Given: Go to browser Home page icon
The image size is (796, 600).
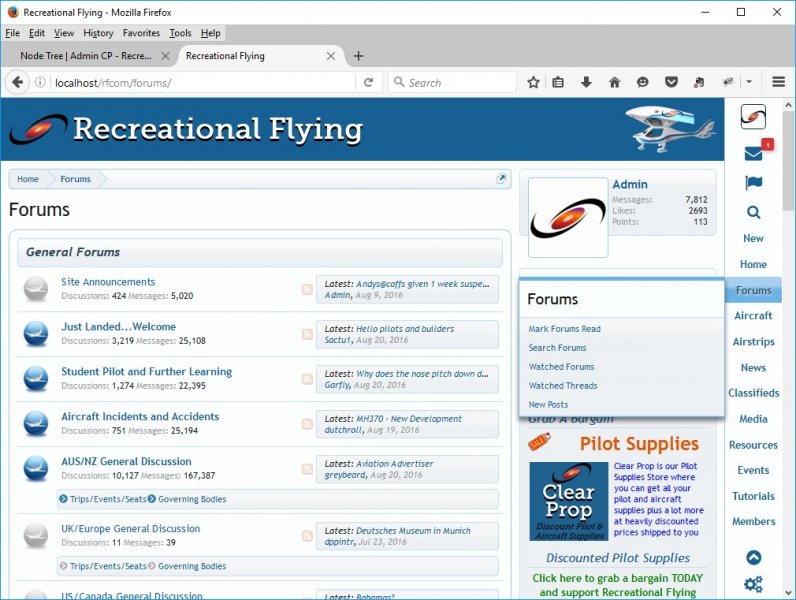Looking at the screenshot, I should (614, 82).
